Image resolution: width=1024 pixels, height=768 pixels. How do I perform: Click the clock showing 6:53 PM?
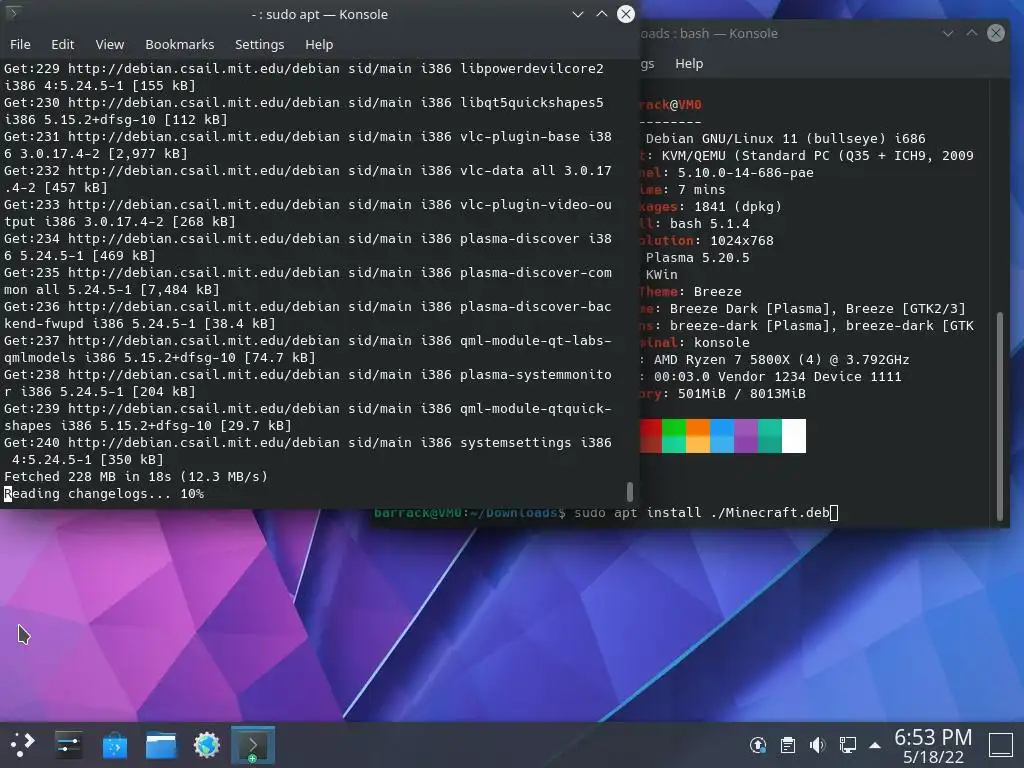[933, 737]
